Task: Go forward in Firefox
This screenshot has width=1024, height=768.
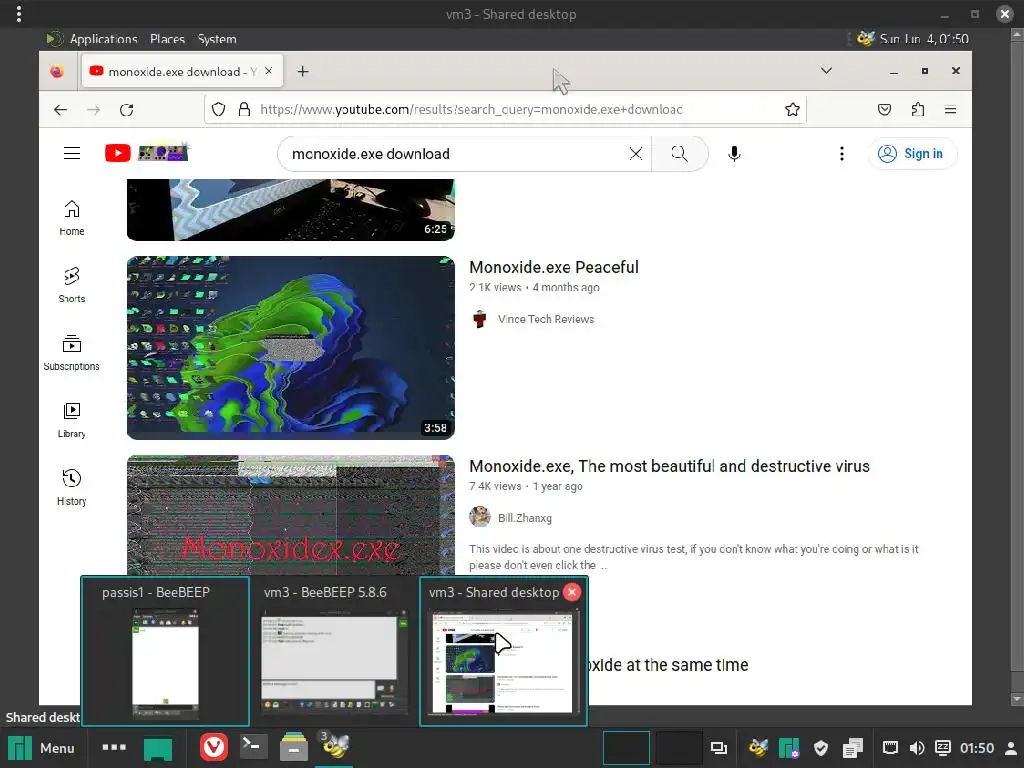Action: [x=93, y=110]
